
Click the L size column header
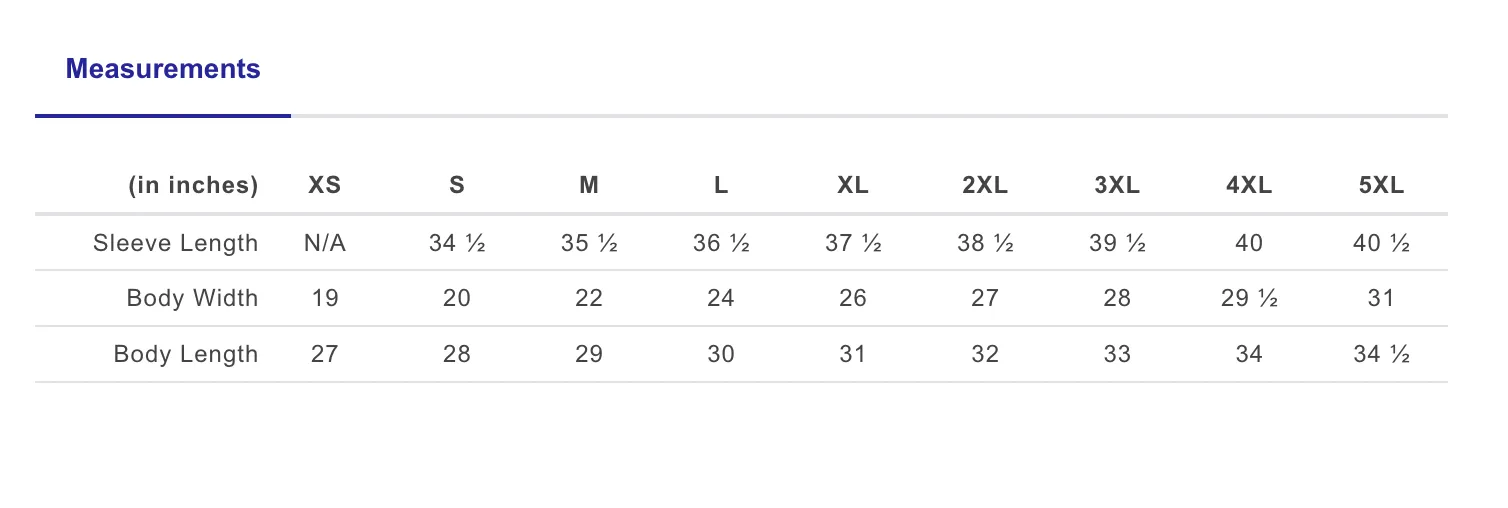point(721,185)
